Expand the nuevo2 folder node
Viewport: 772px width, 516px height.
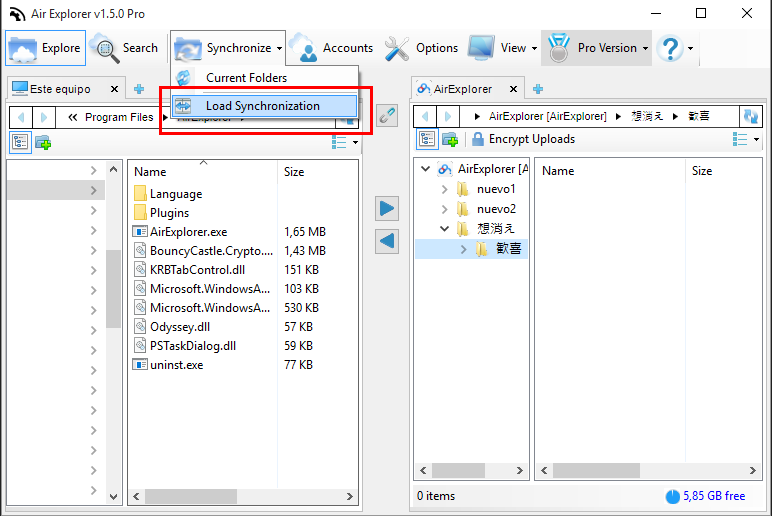click(444, 209)
